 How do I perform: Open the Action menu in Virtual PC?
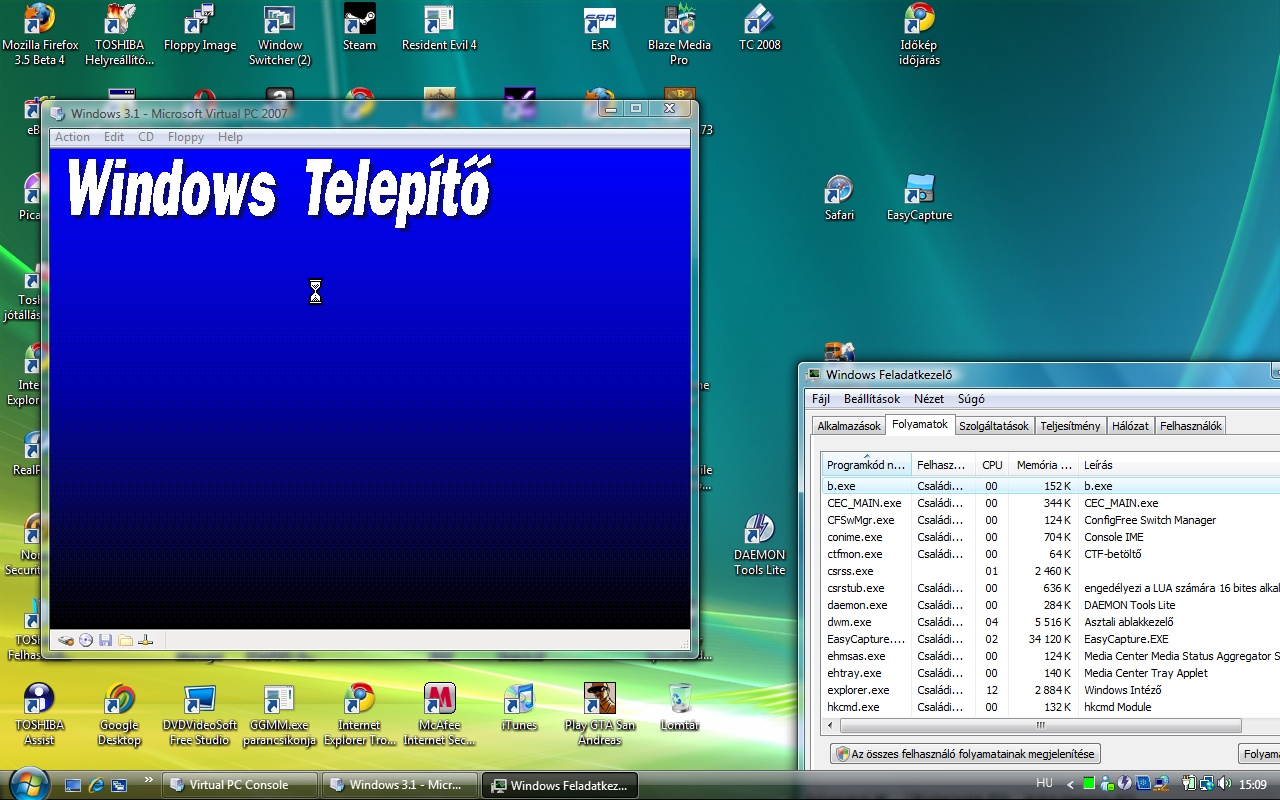pos(72,137)
